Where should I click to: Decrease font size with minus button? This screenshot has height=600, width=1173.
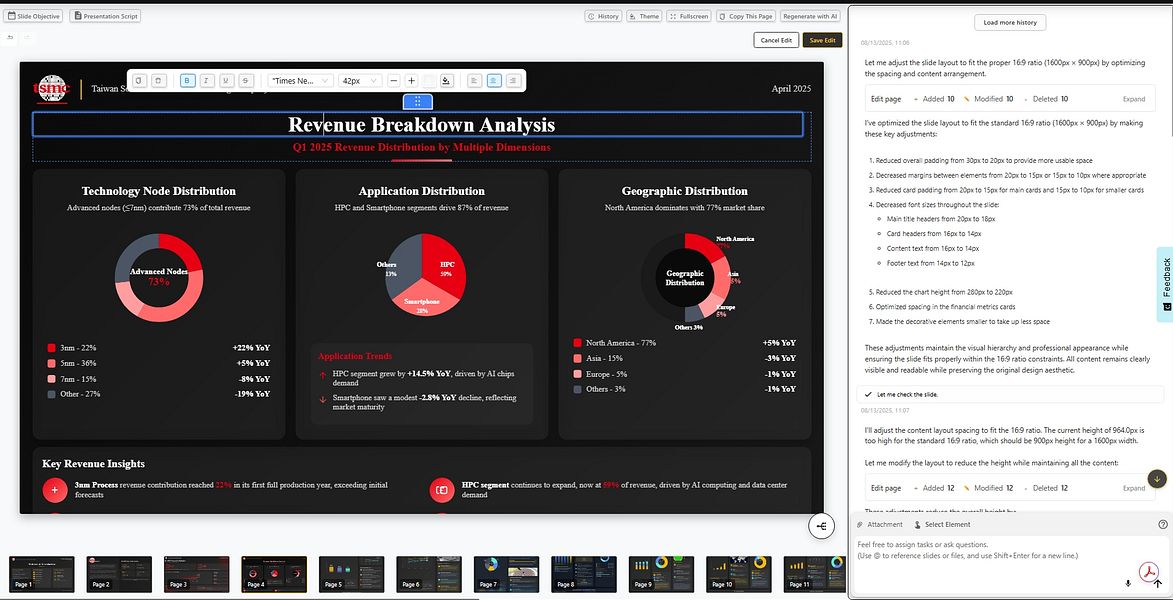pyautogui.click(x=394, y=81)
